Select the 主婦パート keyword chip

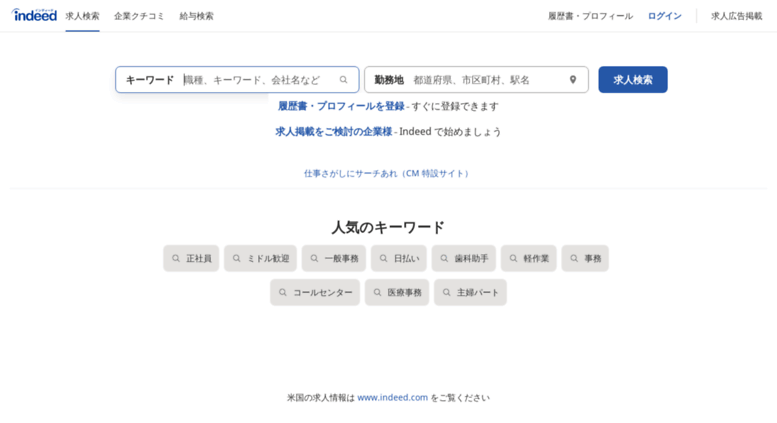tap(470, 292)
